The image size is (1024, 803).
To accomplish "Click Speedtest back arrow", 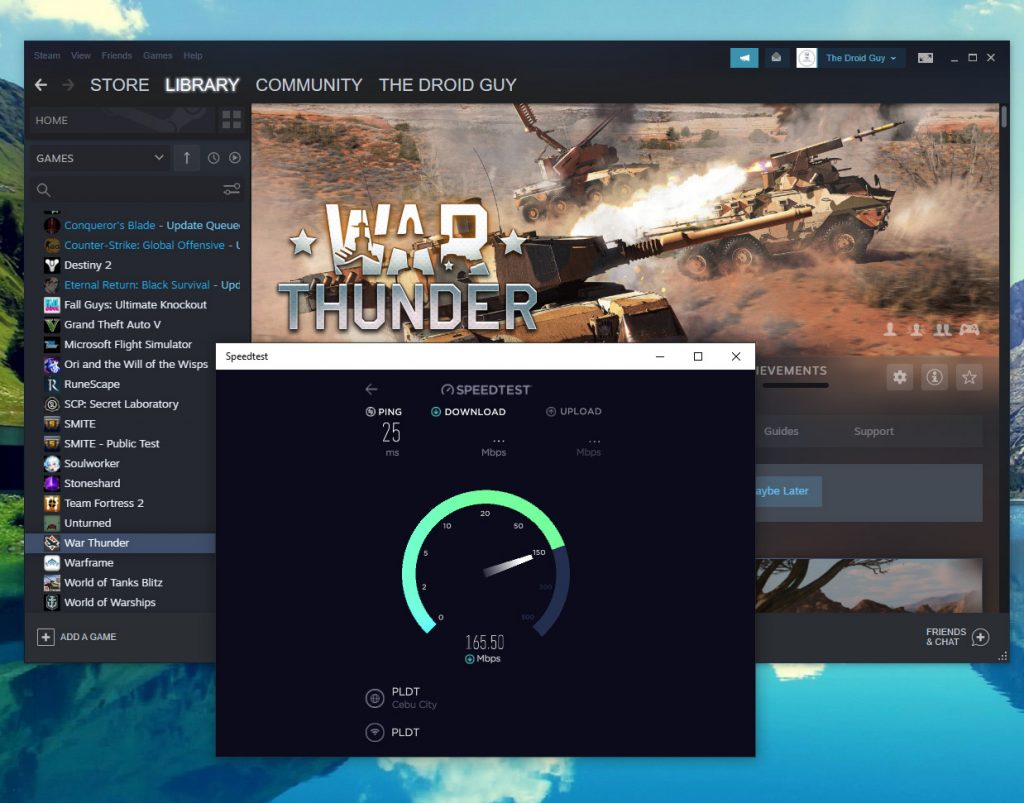I will point(372,389).
